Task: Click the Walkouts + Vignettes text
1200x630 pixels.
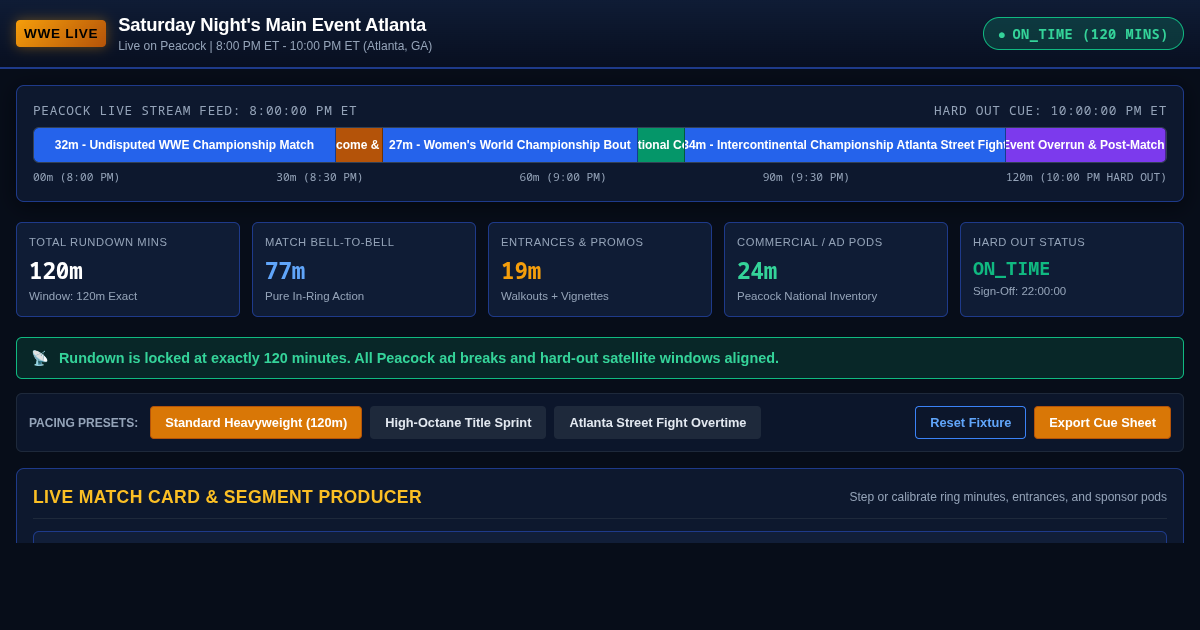Action: pos(555,296)
